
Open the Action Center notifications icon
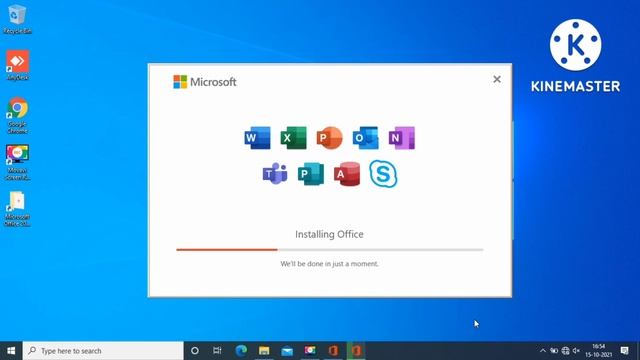[624, 351]
